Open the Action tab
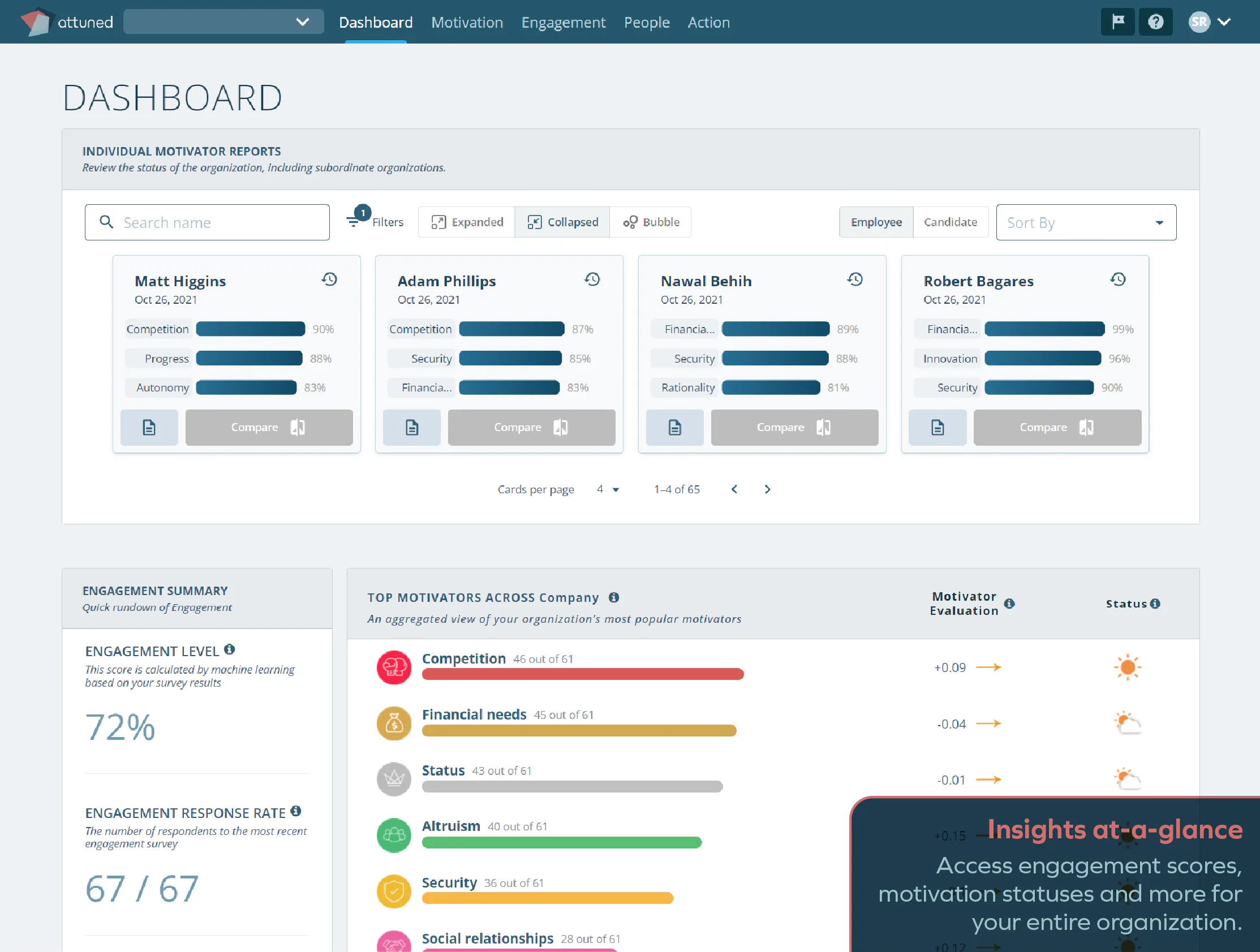Viewport: 1260px width, 952px height. click(708, 22)
